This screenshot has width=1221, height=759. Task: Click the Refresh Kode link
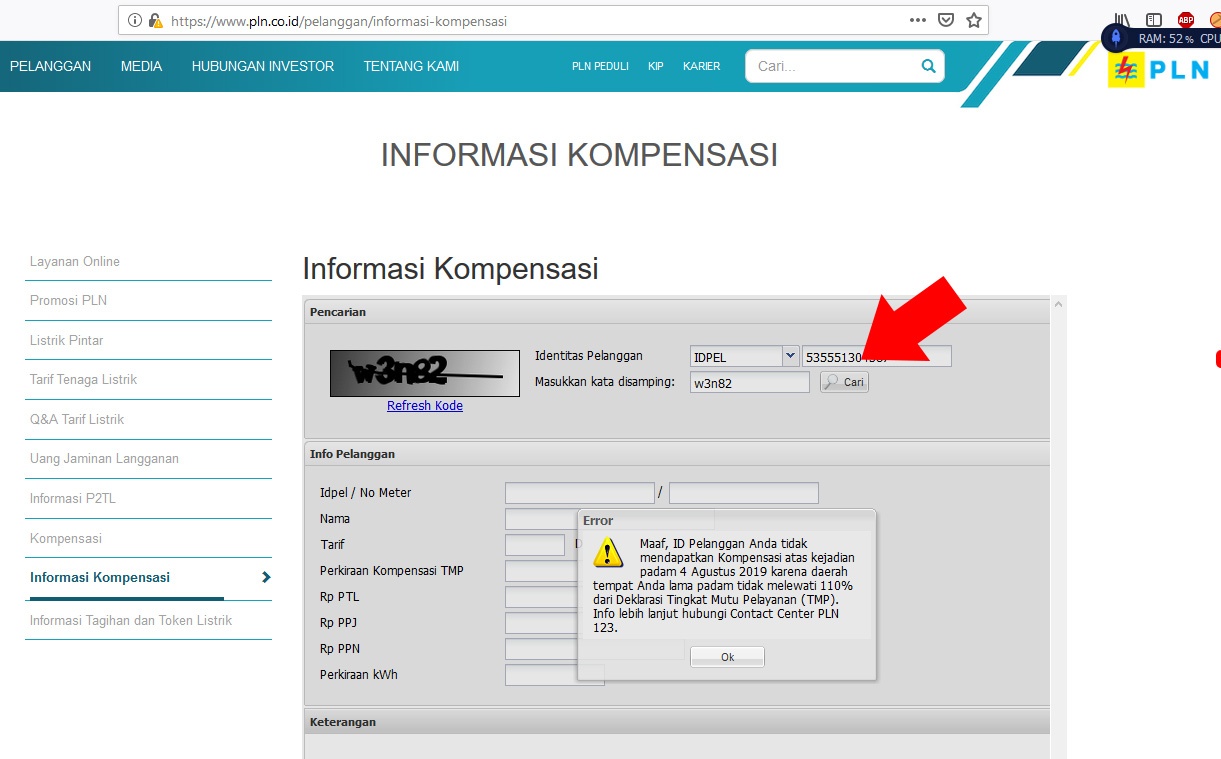425,406
